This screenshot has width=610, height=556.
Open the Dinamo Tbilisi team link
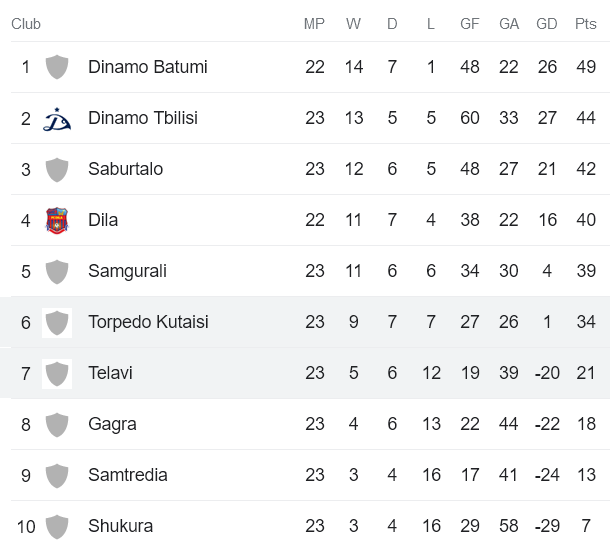143,118
